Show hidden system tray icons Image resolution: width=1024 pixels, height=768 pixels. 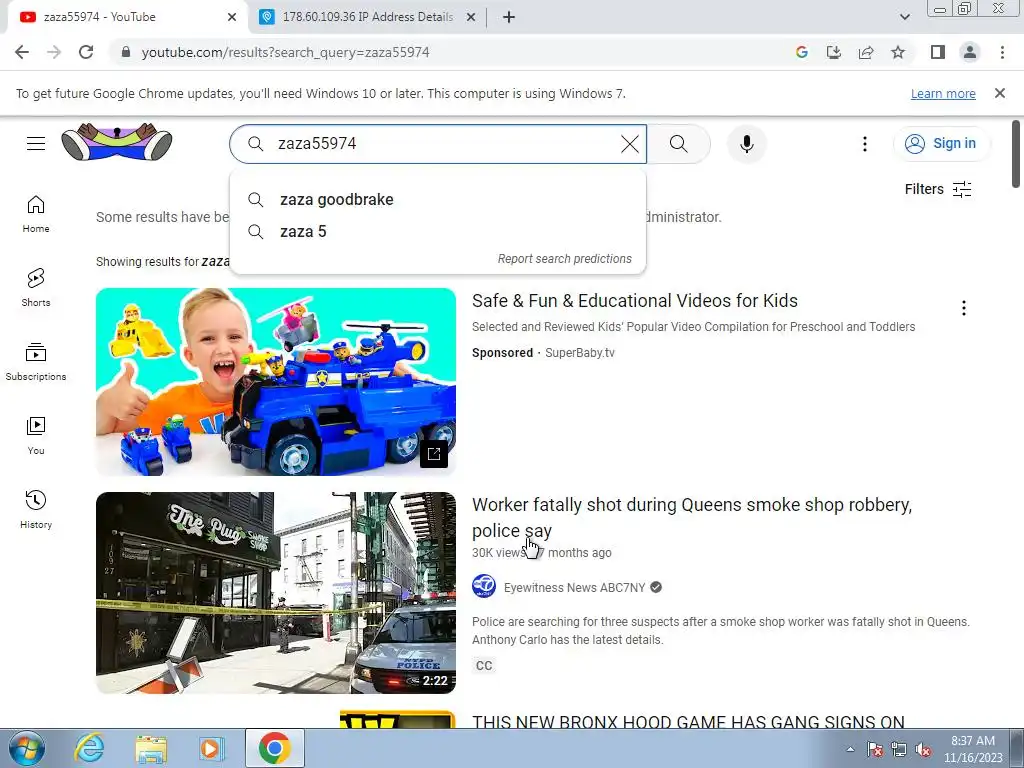pyautogui.click(x=850, y=749)
